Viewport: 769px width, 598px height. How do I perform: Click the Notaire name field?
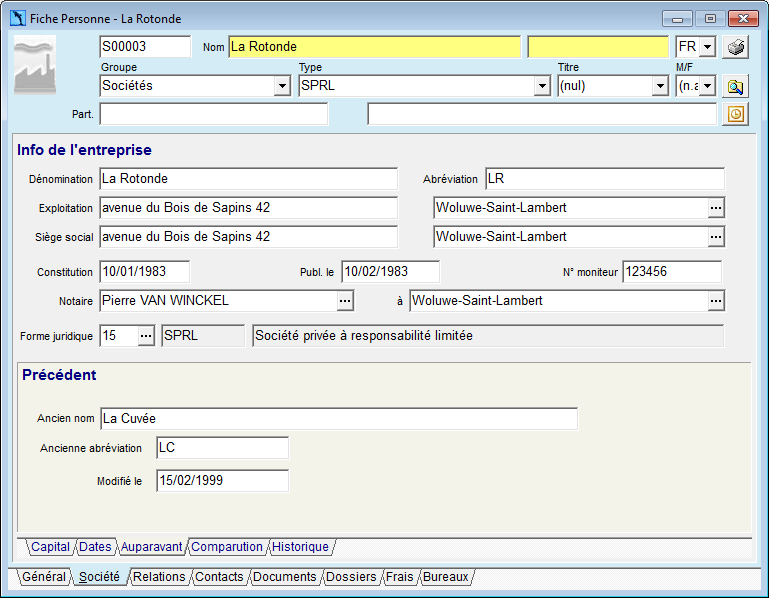point(219,301)
